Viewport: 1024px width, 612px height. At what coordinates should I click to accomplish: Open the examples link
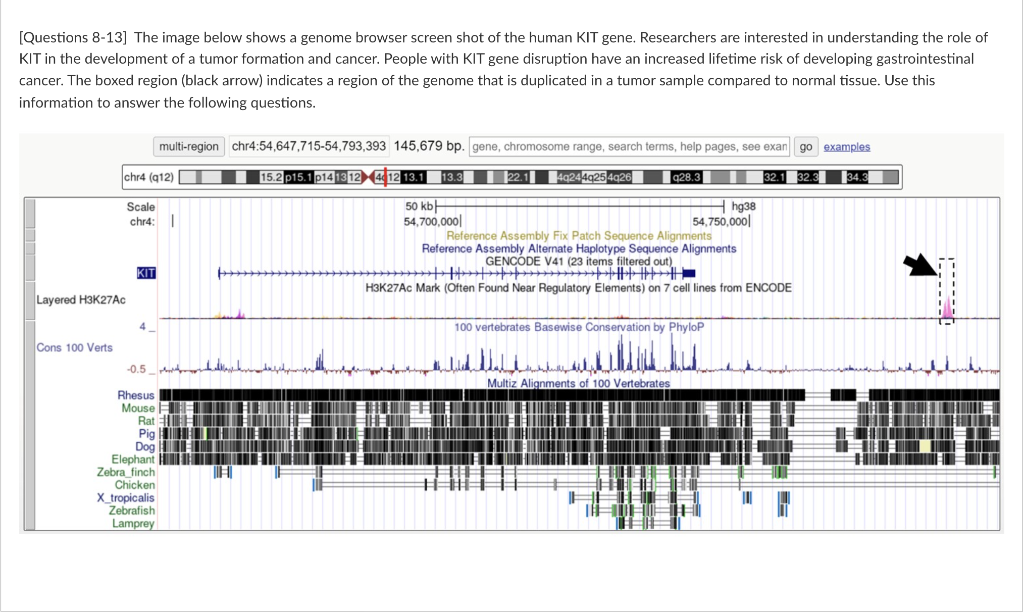[847, 146]
